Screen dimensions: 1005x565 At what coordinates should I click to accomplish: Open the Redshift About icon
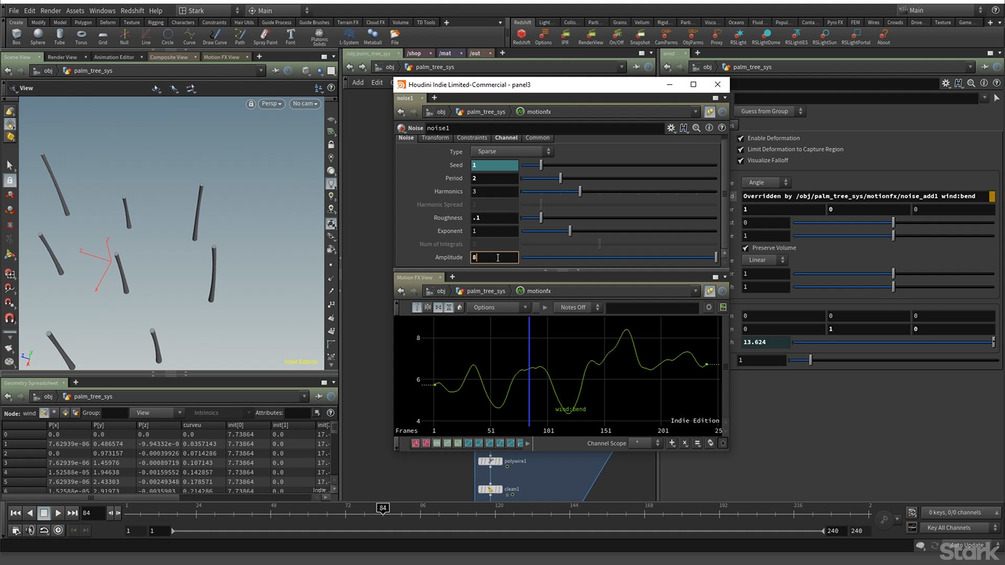tap(883, 36)
